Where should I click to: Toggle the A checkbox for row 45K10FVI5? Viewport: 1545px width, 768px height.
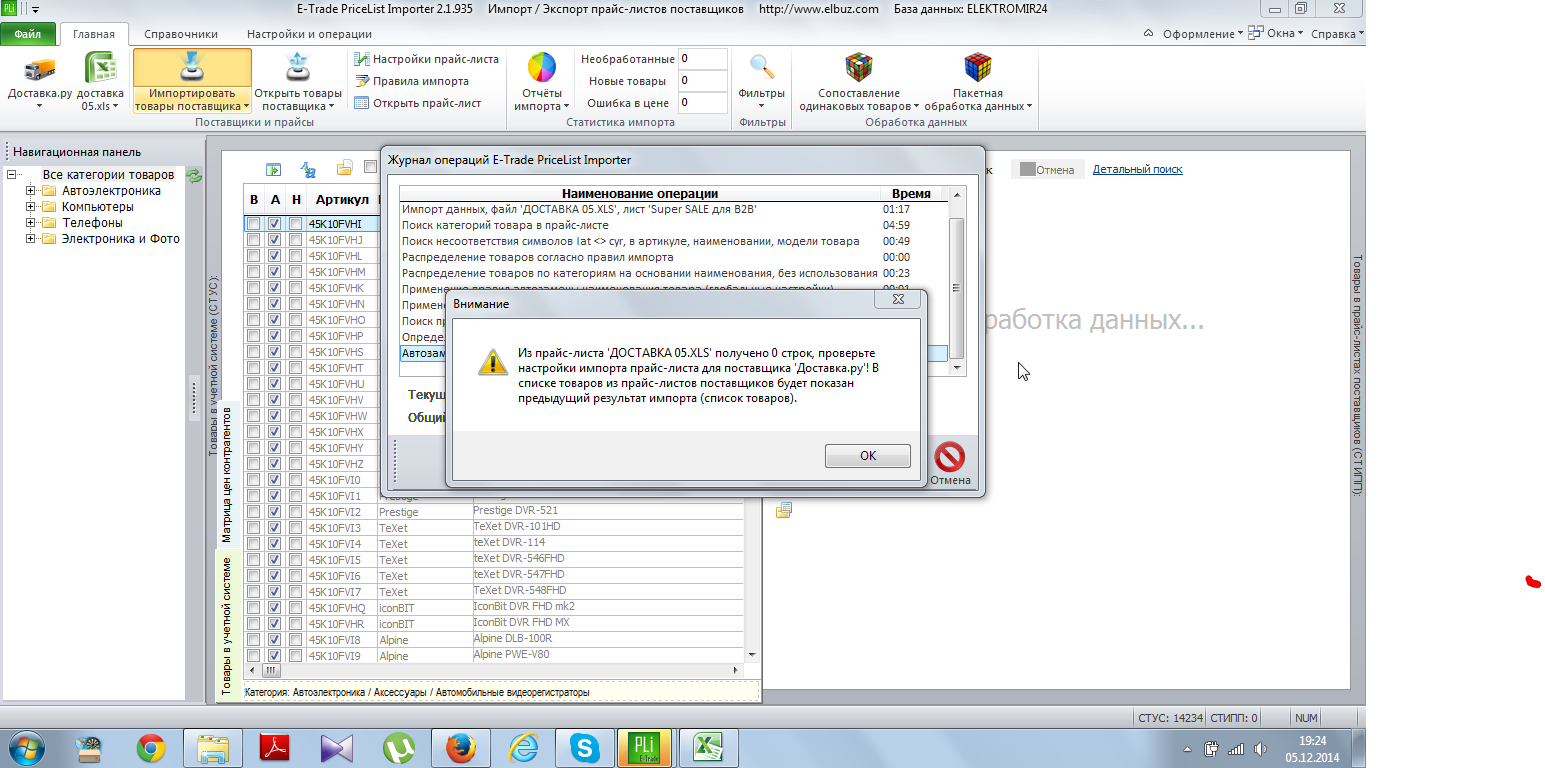[x=274, y=560]
